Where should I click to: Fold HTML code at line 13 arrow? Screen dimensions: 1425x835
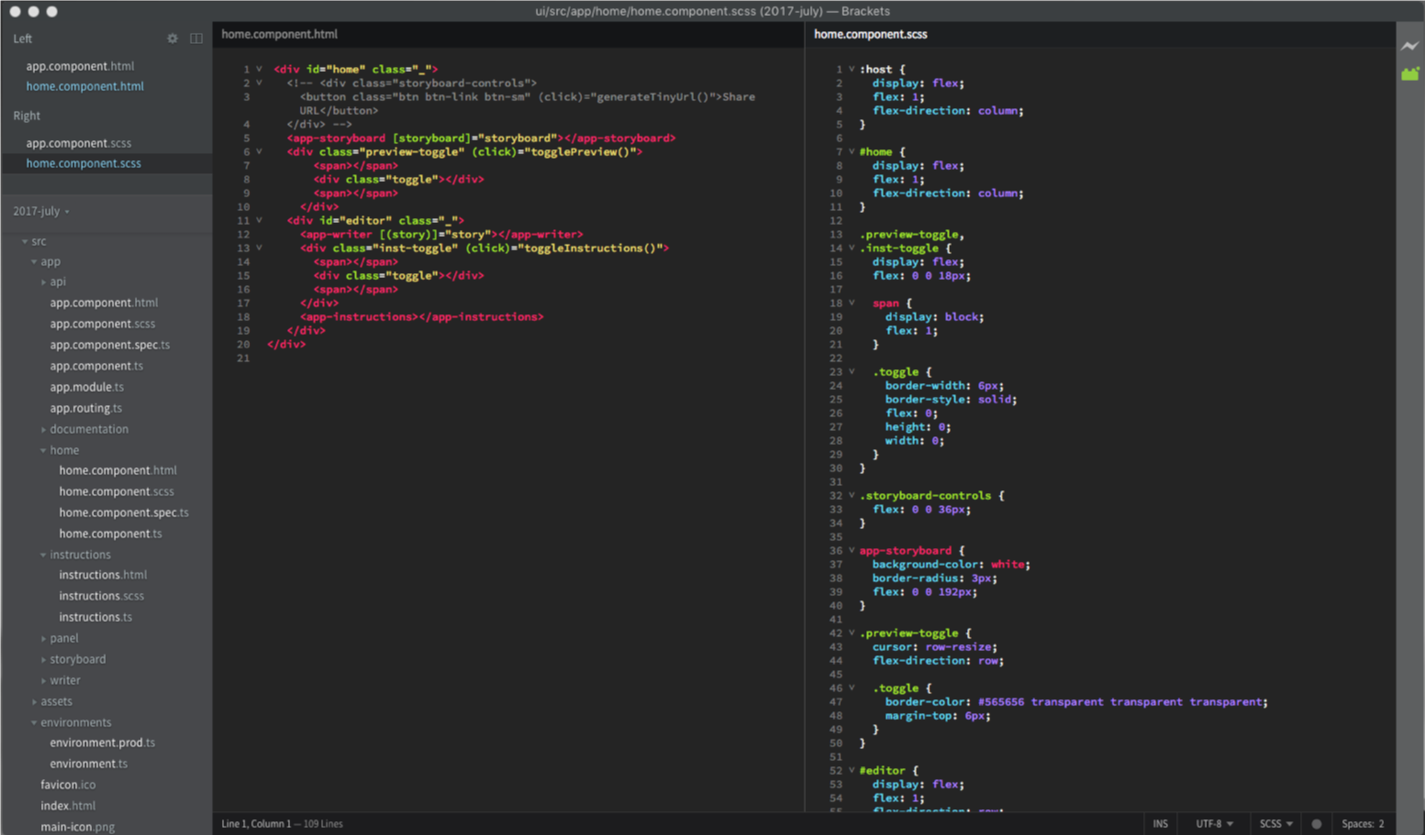[x=259, y=248]
